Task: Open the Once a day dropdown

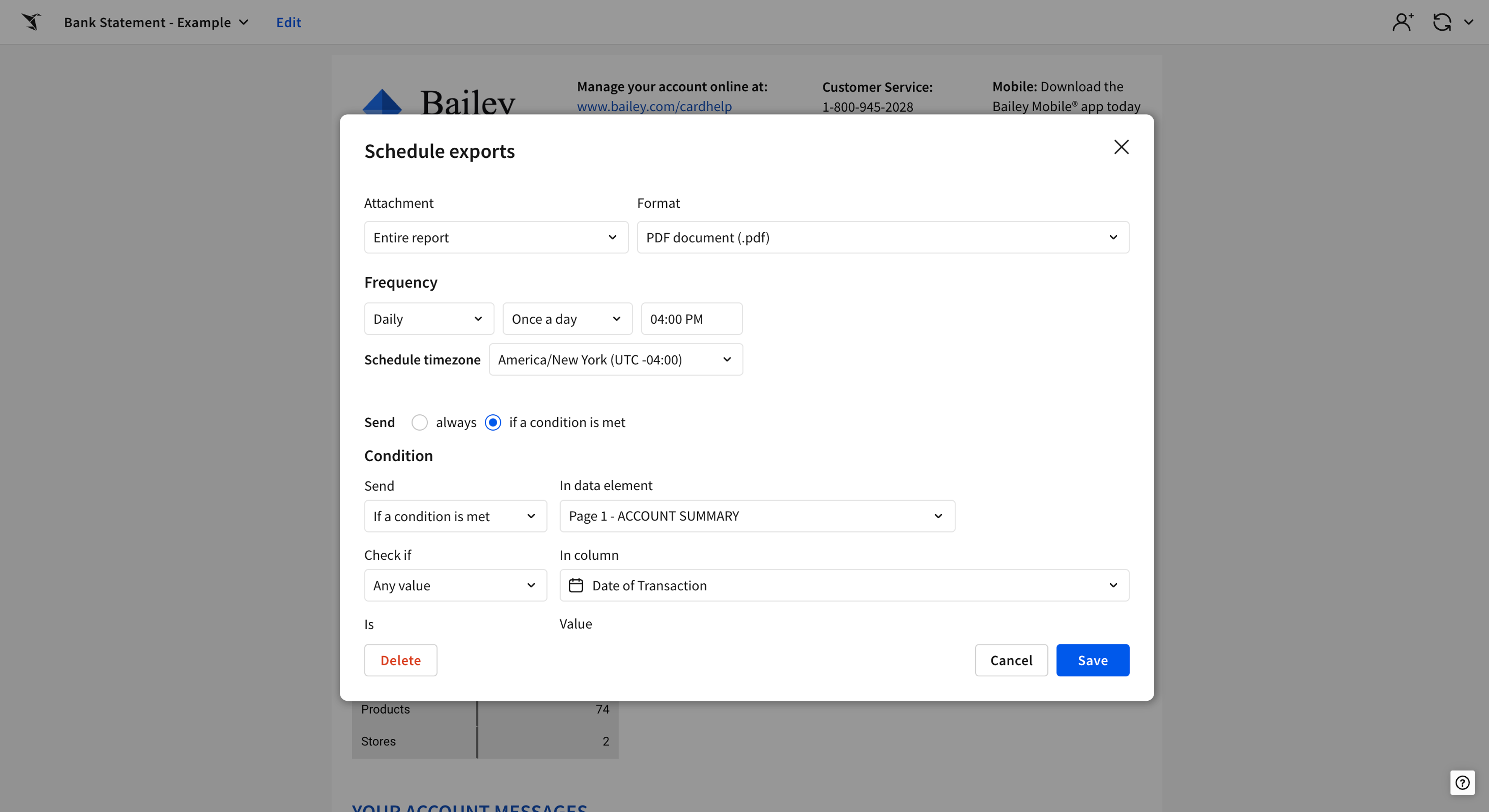Action: [x=567, y=319]
